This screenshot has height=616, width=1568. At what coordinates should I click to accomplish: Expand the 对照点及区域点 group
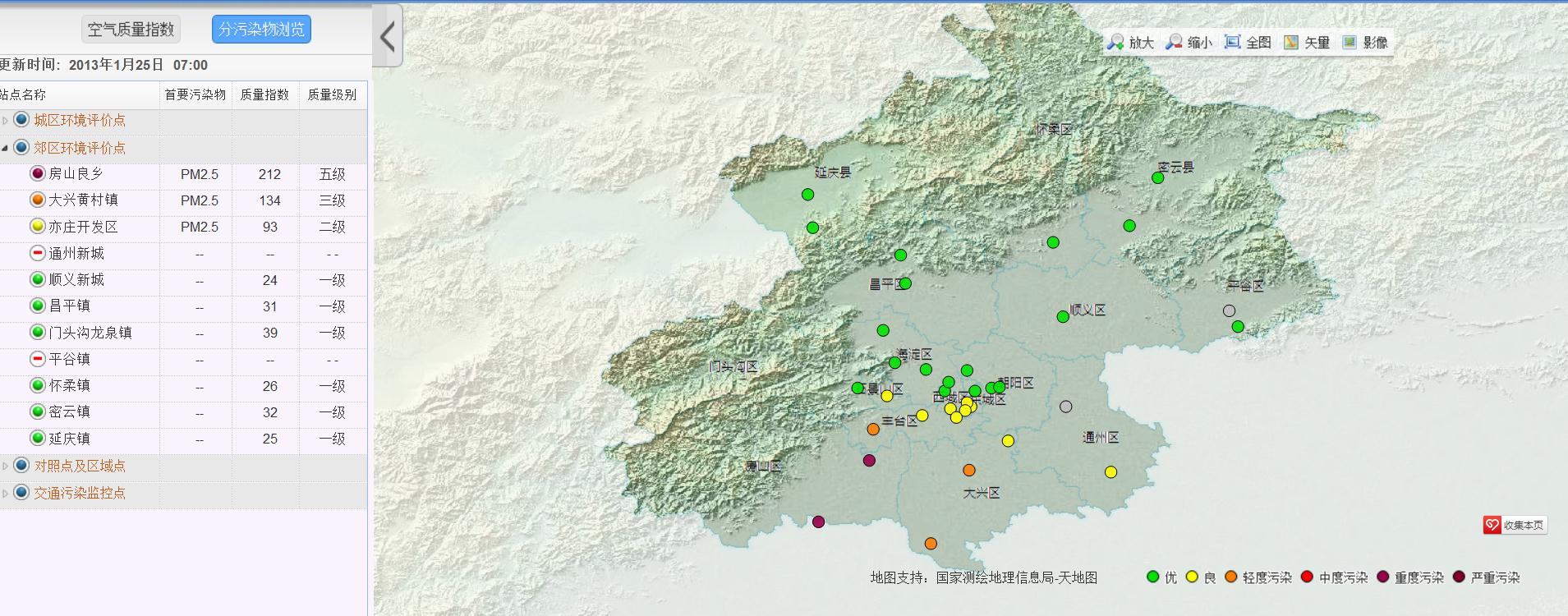(6, 467)
